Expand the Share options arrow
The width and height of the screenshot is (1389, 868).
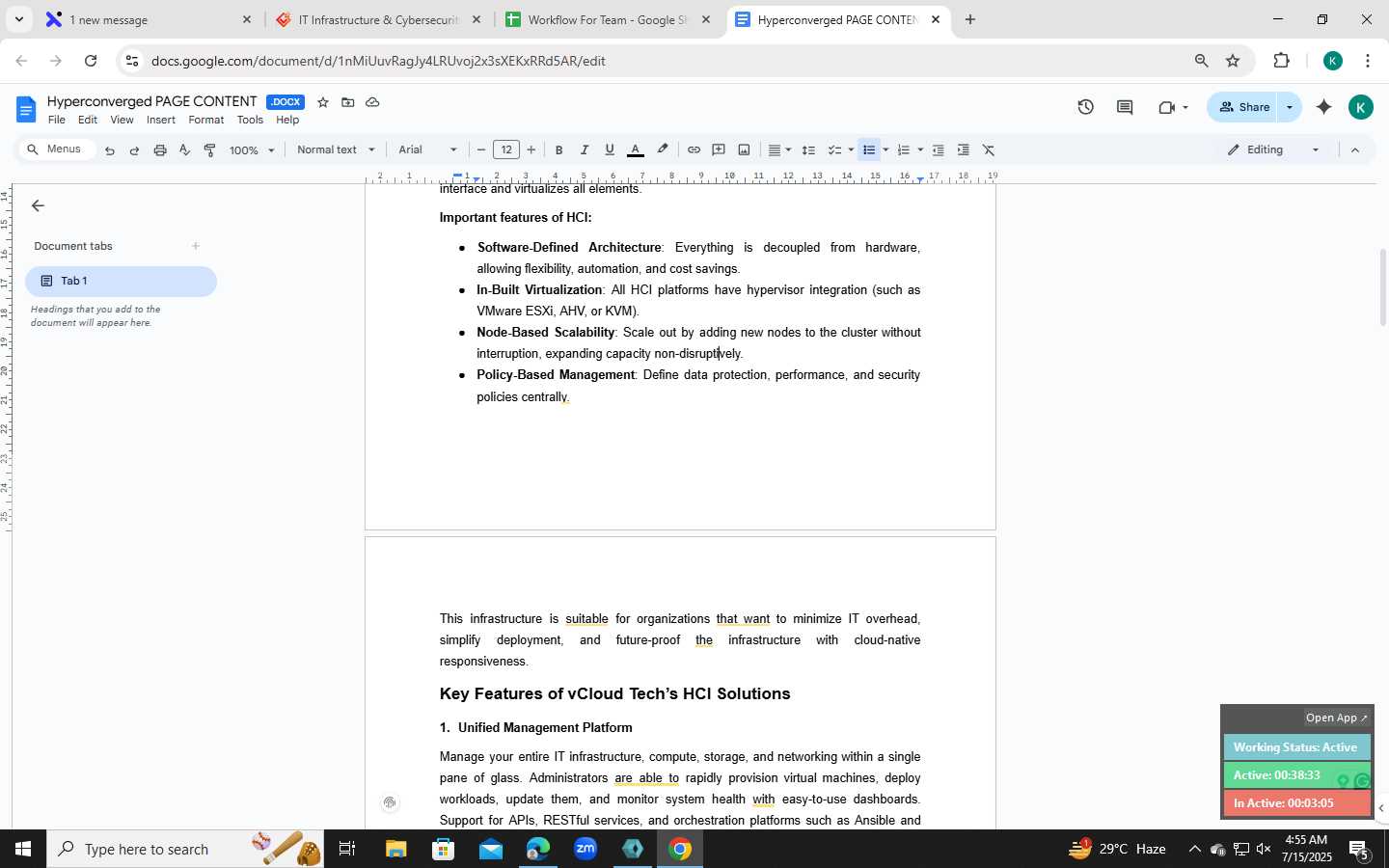point(1290,107)
